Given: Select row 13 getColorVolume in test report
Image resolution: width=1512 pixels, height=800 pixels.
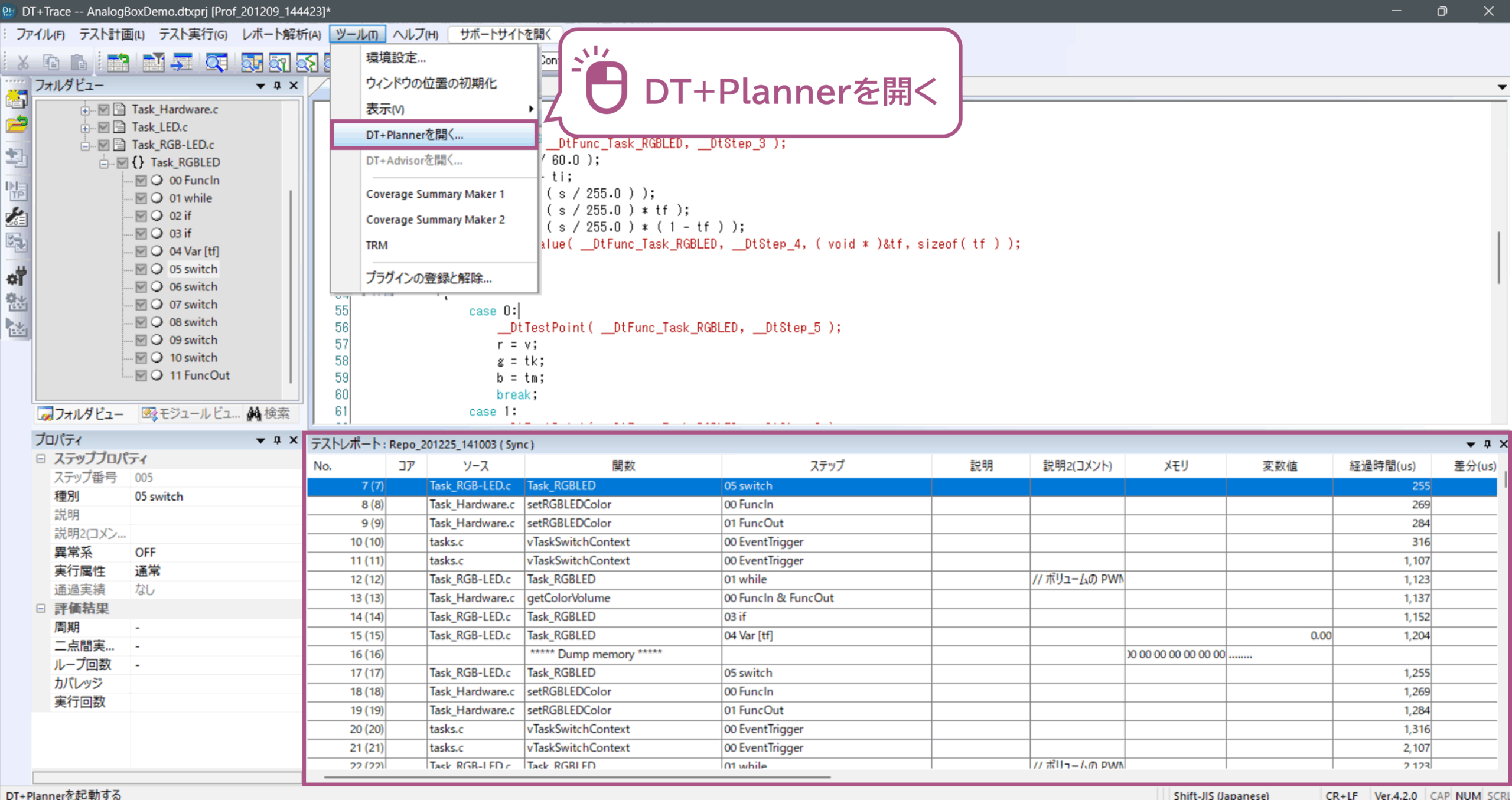Looking at the screenshot, I should pyautogui.click(x=567, y=598).
